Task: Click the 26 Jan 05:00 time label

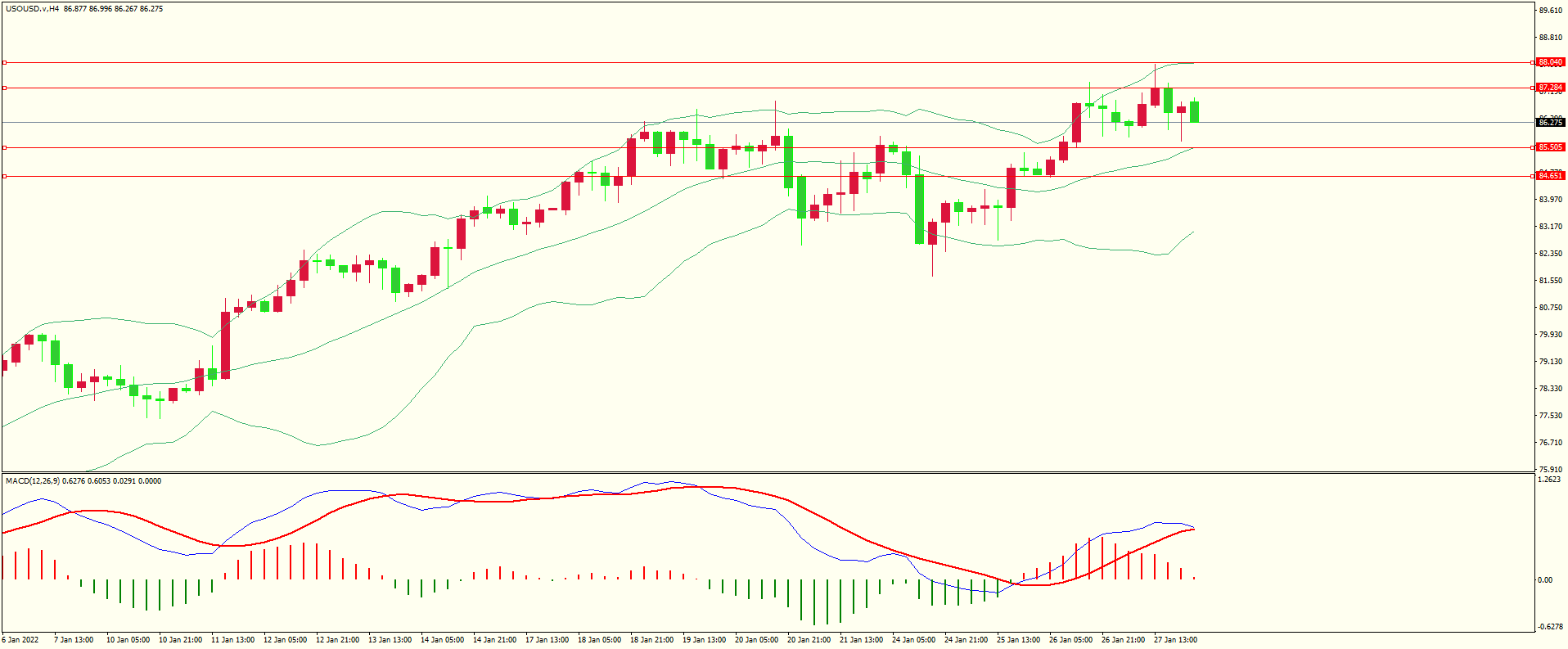Action: pyautogui.click(x=1070, y=640)
